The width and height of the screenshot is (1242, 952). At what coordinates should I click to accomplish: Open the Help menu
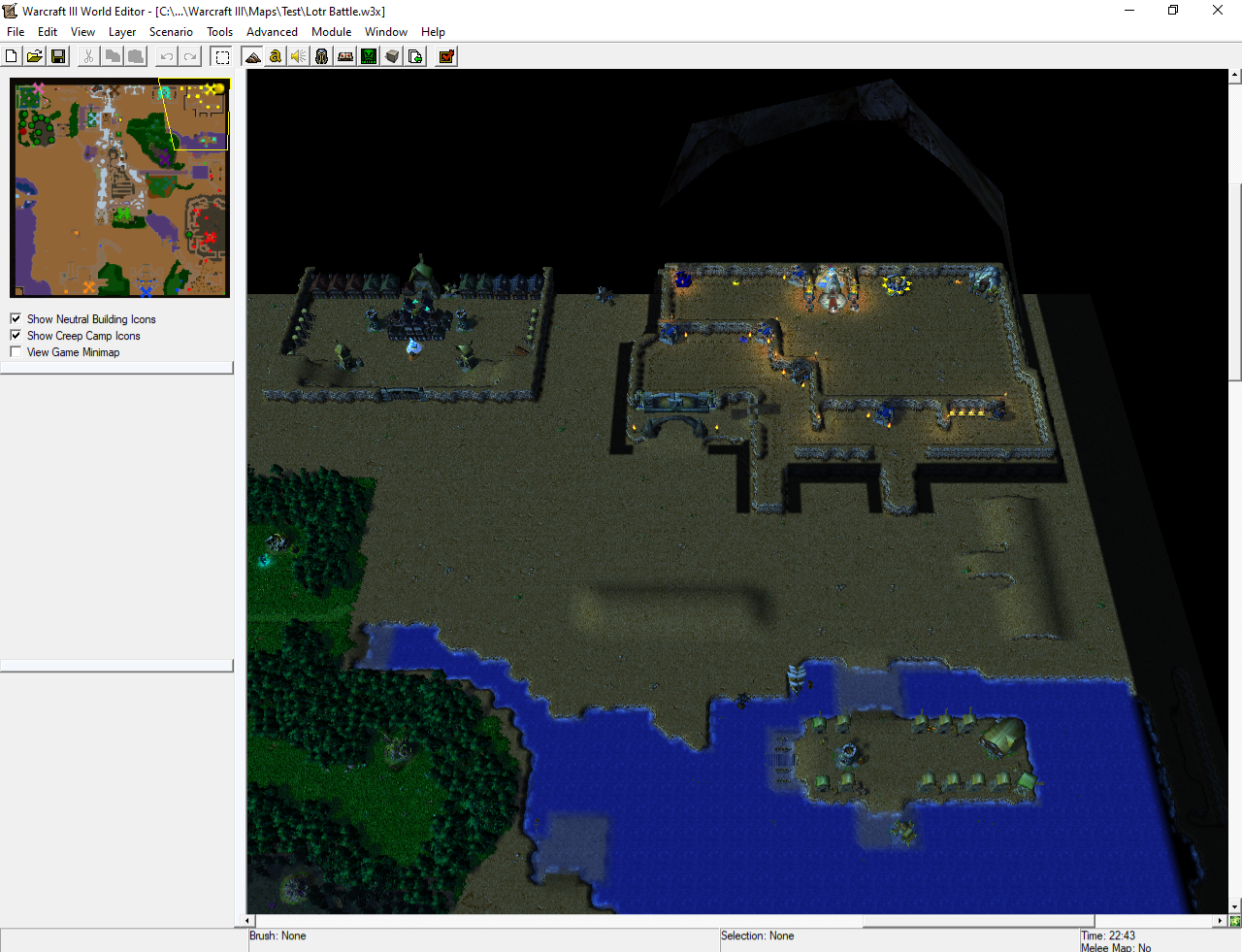pos(433,32)
